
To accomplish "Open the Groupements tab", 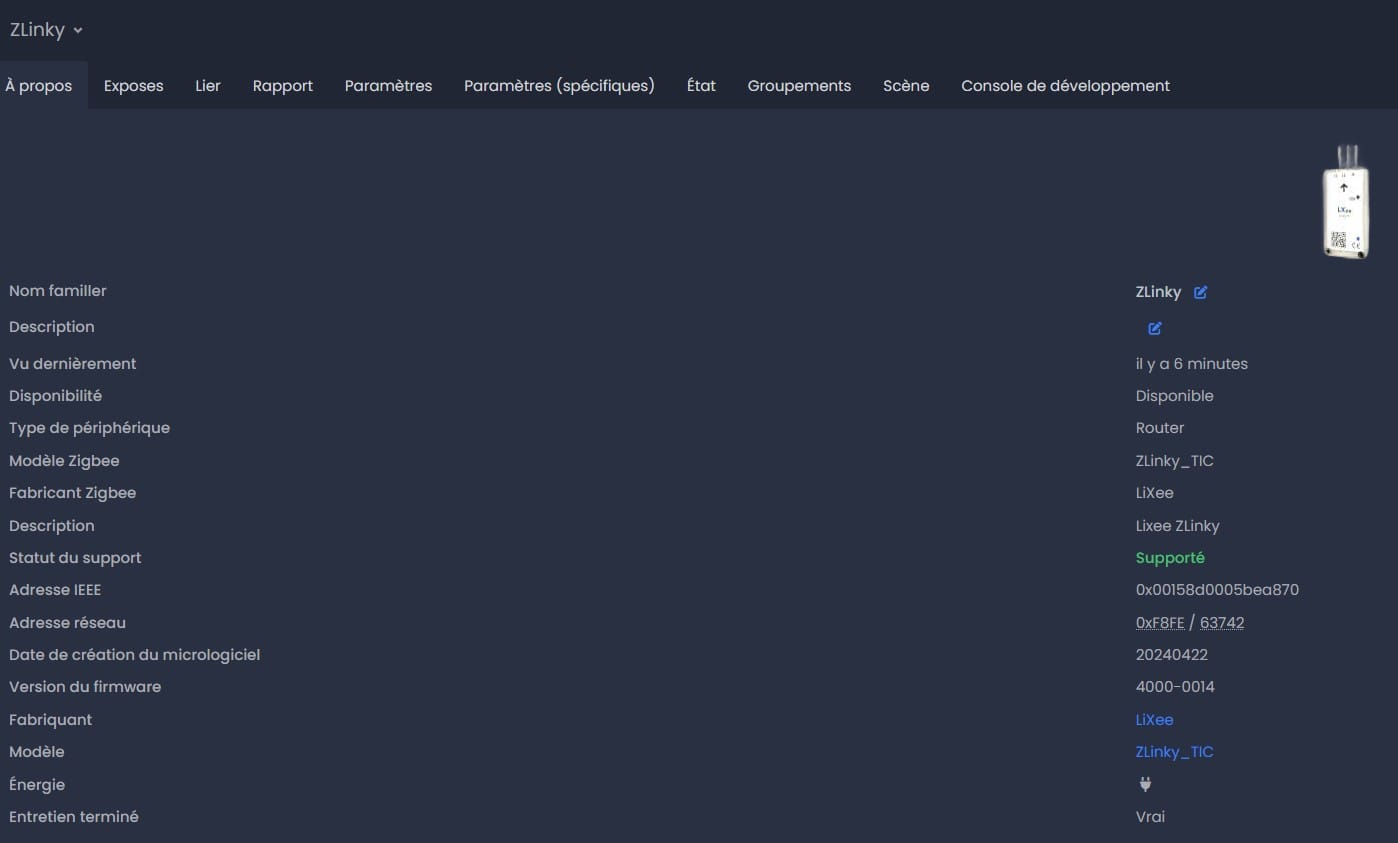I will 799,86.
